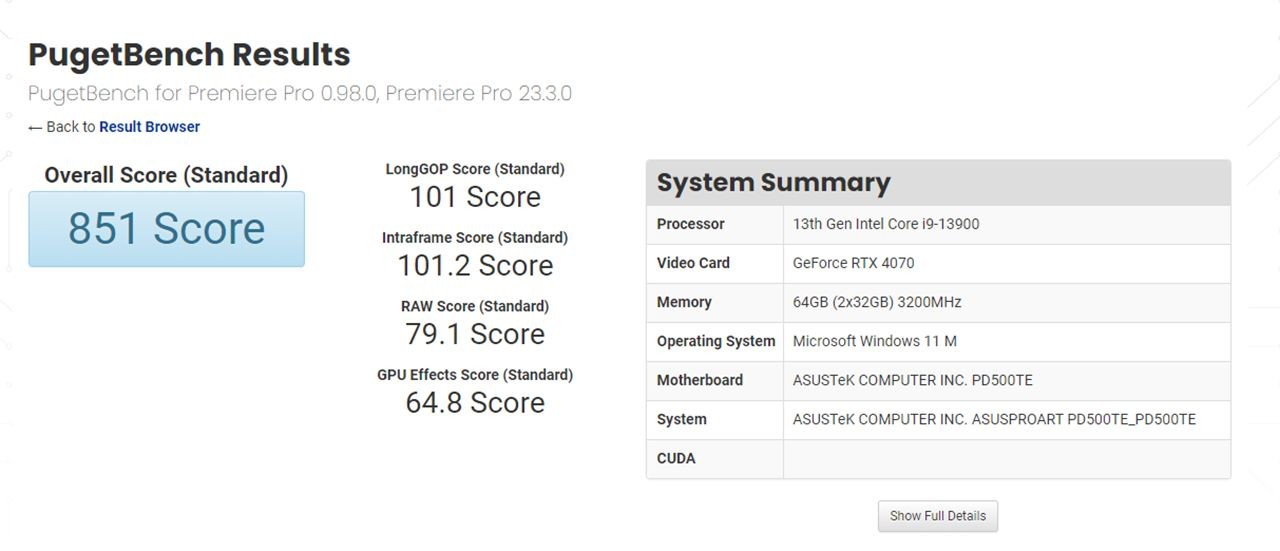Viewport: 1280px width, 551px height.
Task: Select the 64.8 Score GPU Effects value
Action: (x=475, y=402)
